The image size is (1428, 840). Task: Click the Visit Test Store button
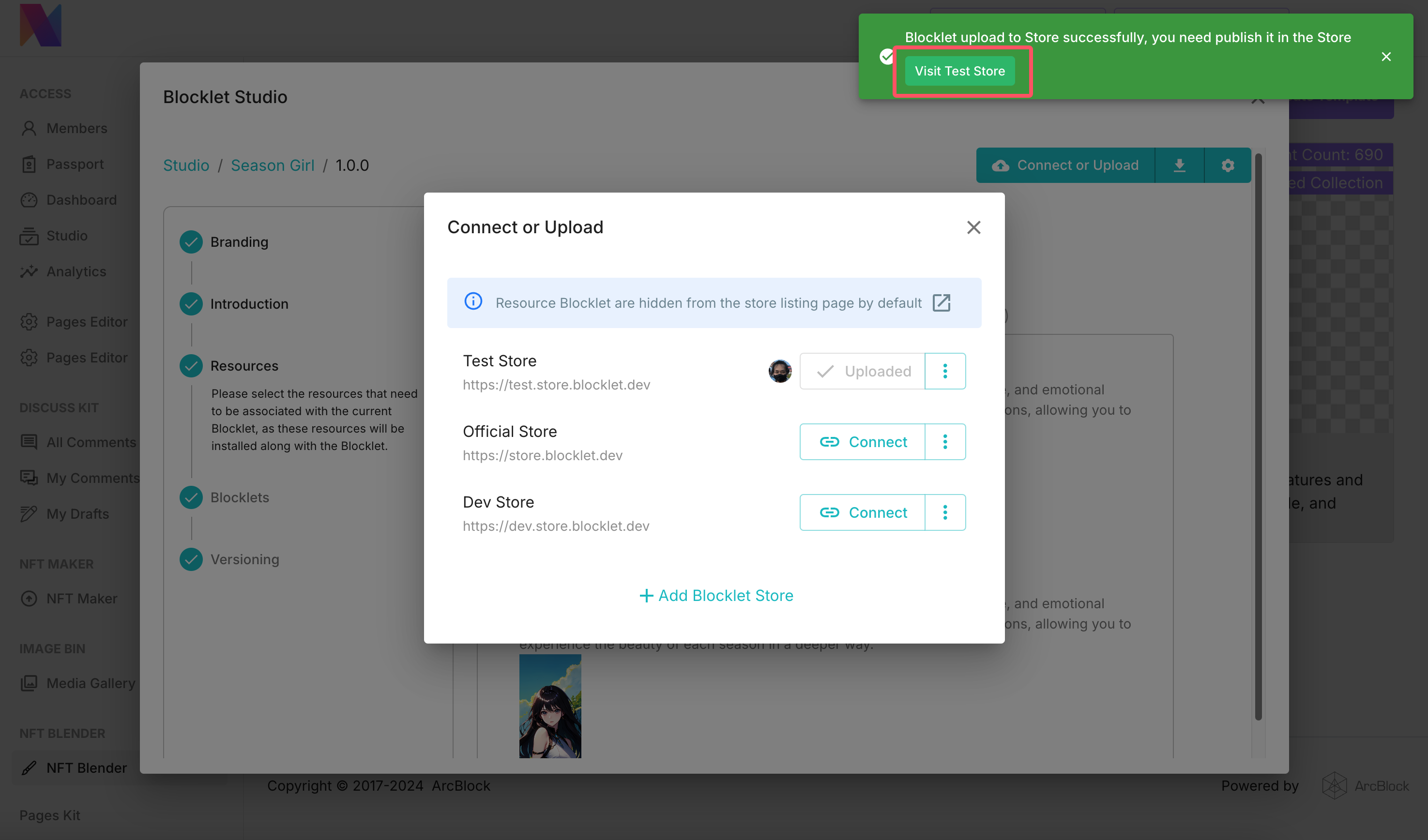point(959,71)
